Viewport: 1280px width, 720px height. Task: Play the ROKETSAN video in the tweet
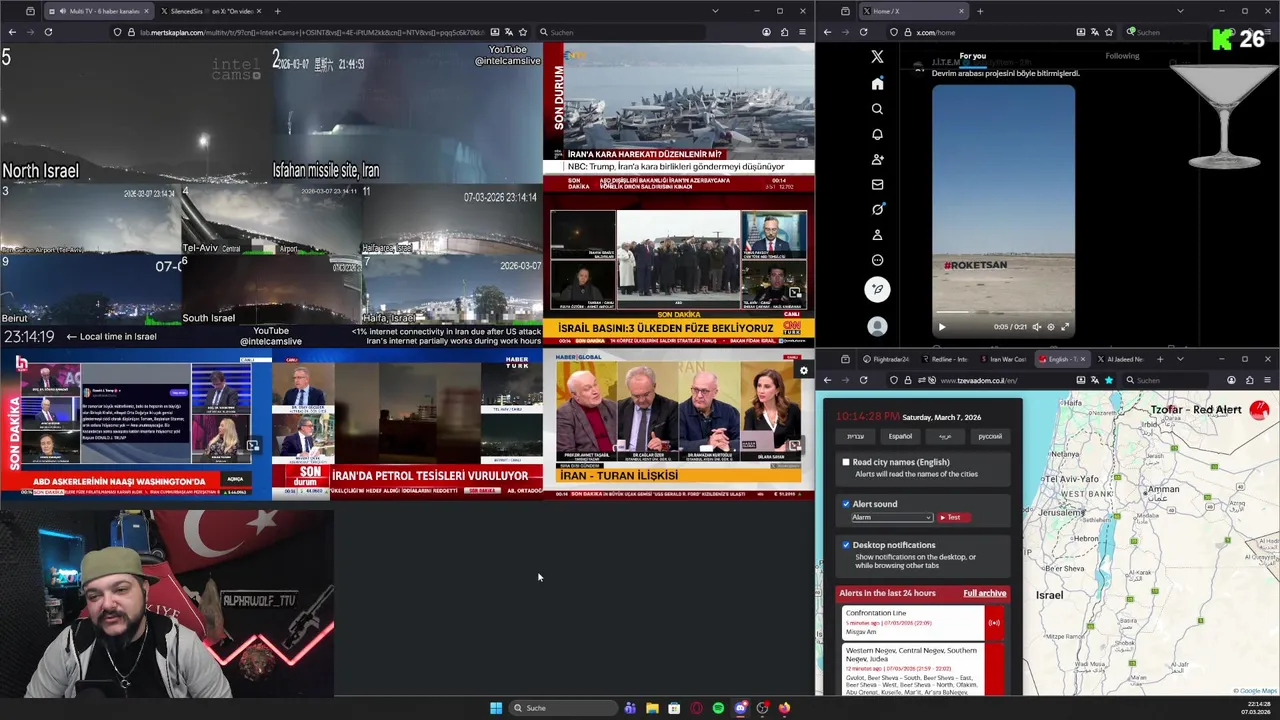pyautogui.click(x=941, y=327)
